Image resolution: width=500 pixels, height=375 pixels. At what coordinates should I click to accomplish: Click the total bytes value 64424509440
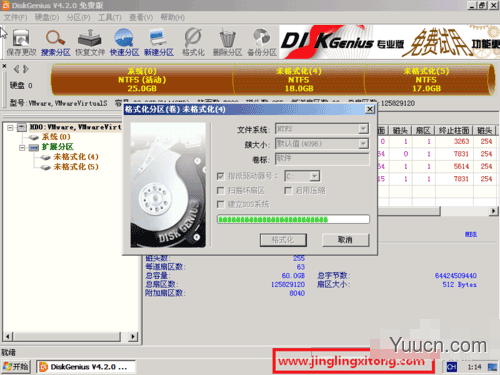point(456,276)
